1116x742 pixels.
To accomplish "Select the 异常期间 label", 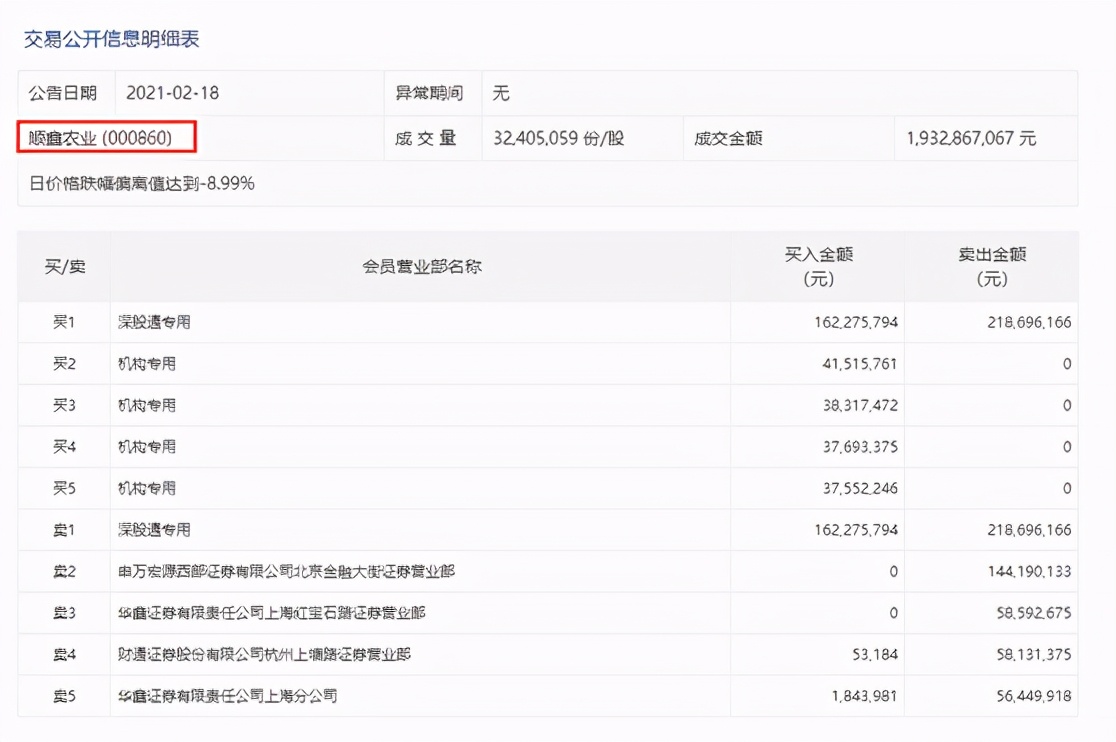I will pyautogui.click(x=429, y=93).
